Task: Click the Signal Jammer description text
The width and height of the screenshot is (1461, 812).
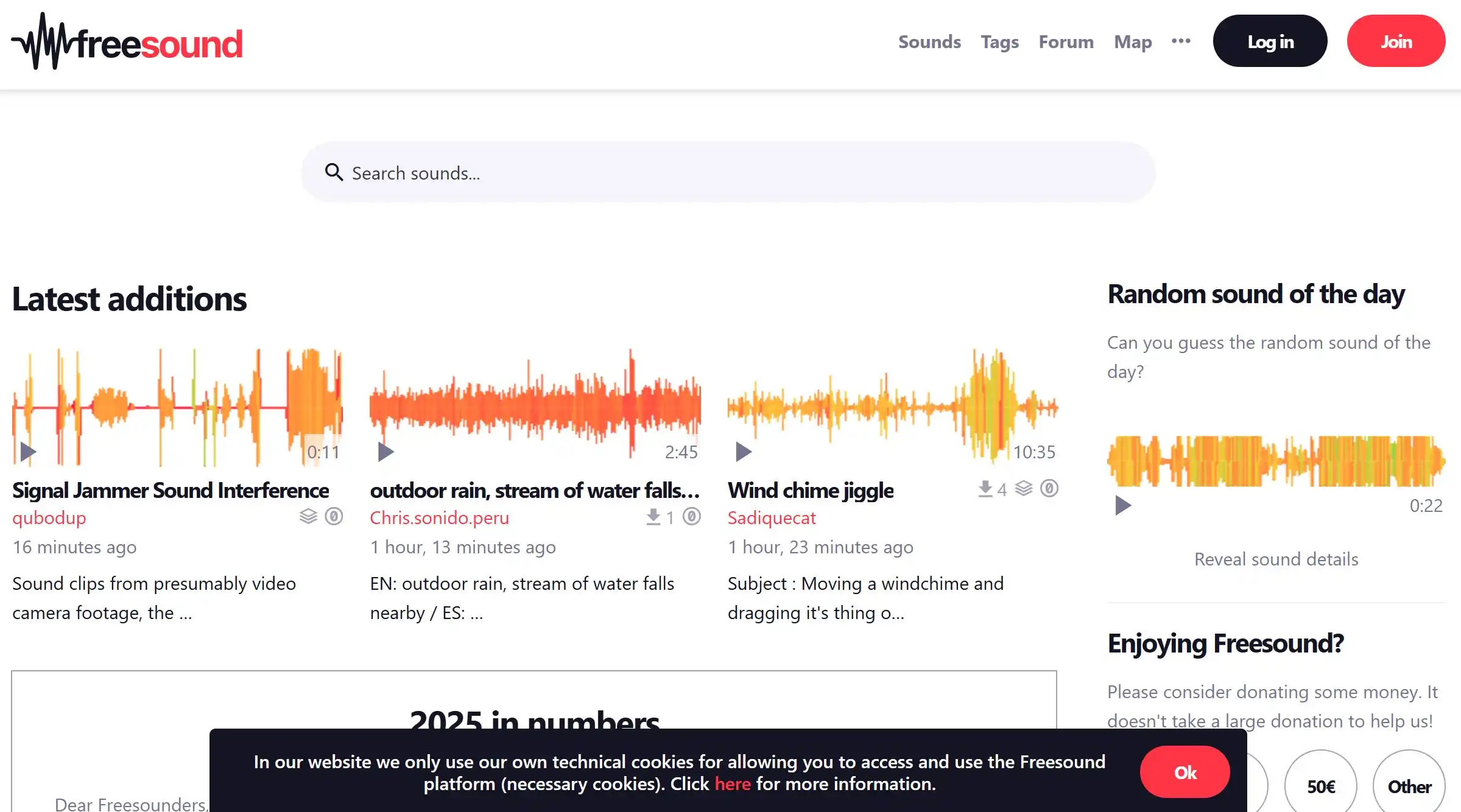Action: 154,598
